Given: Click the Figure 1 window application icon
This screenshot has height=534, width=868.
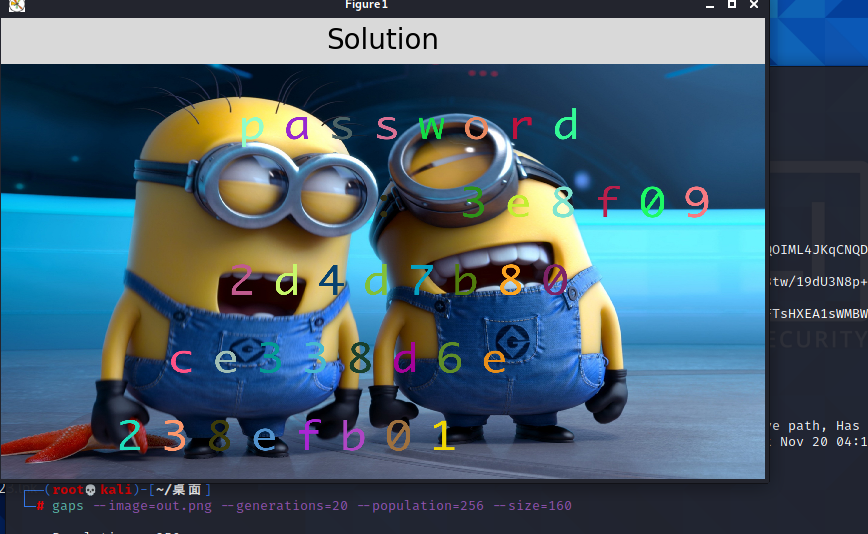Looking at the screenshot, I should coord(17,5).
